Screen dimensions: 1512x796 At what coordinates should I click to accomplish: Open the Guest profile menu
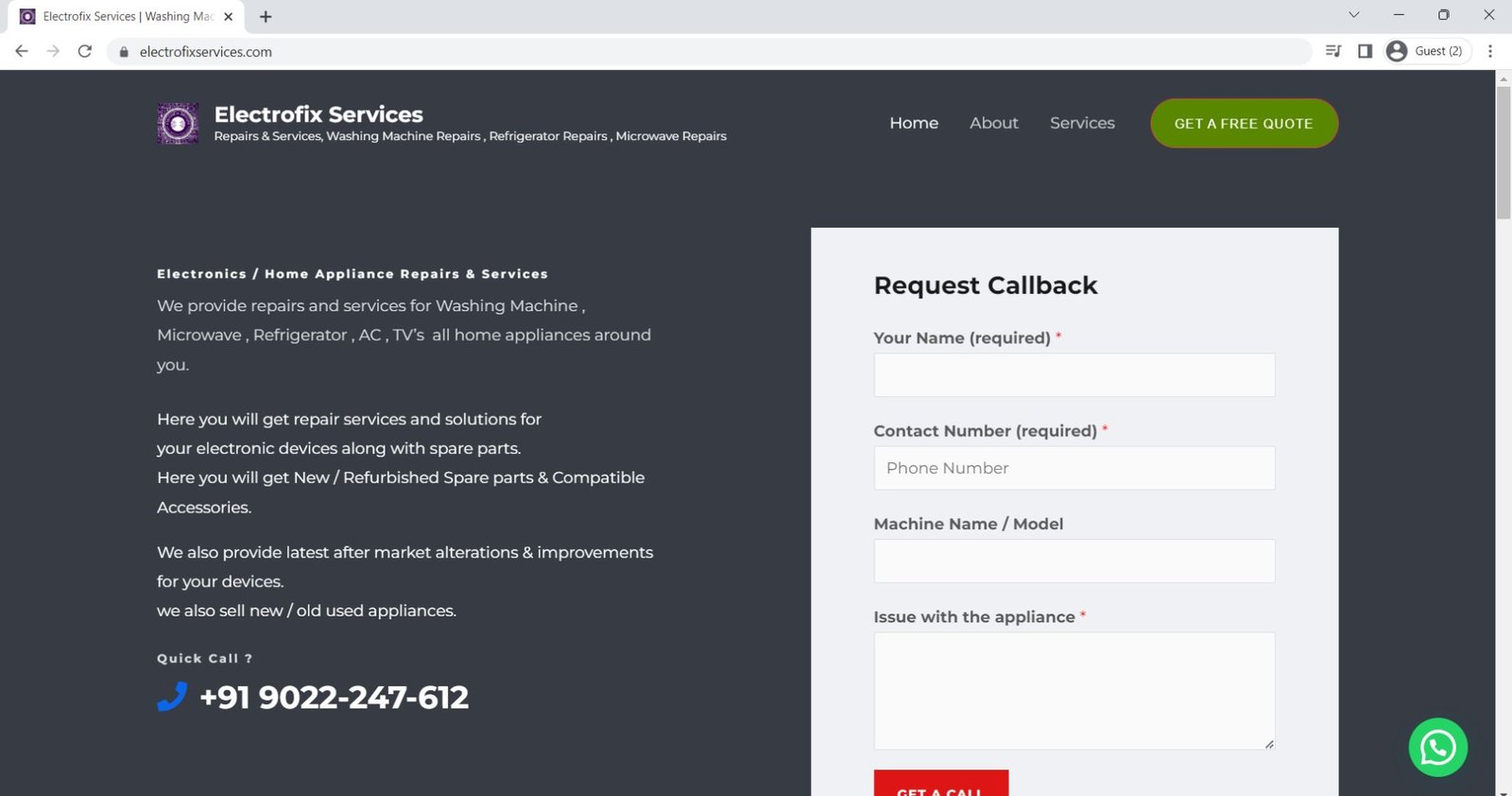(x=1426, y=51)
